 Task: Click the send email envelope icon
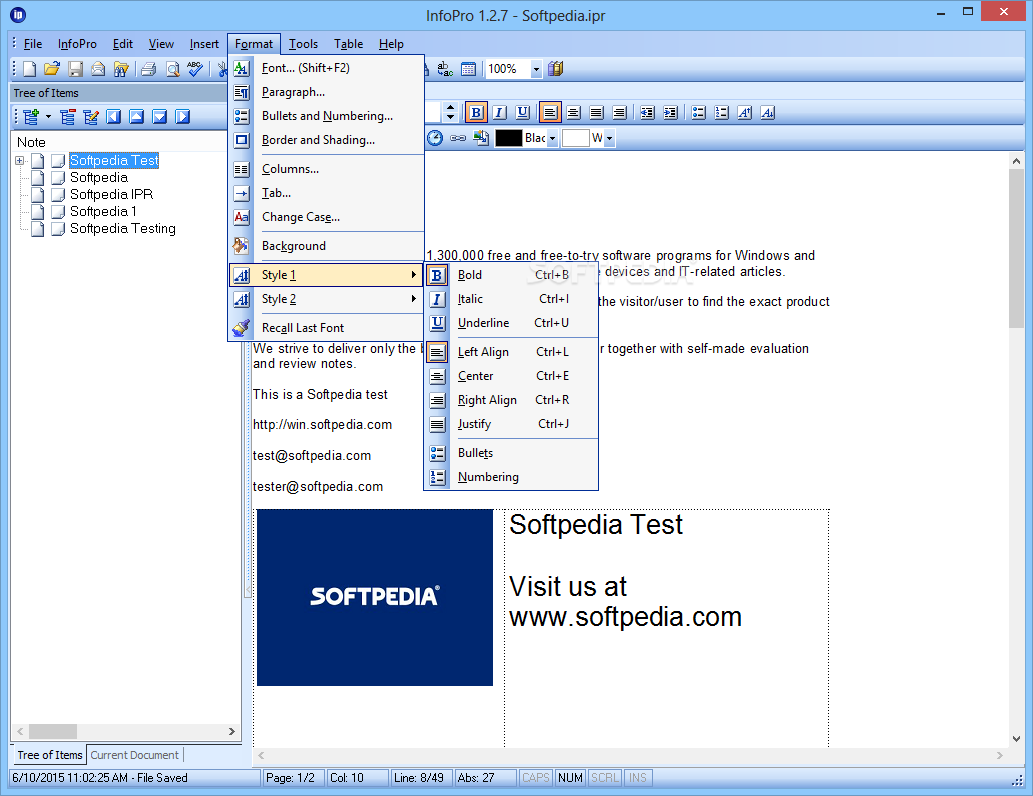click(98, 69)
